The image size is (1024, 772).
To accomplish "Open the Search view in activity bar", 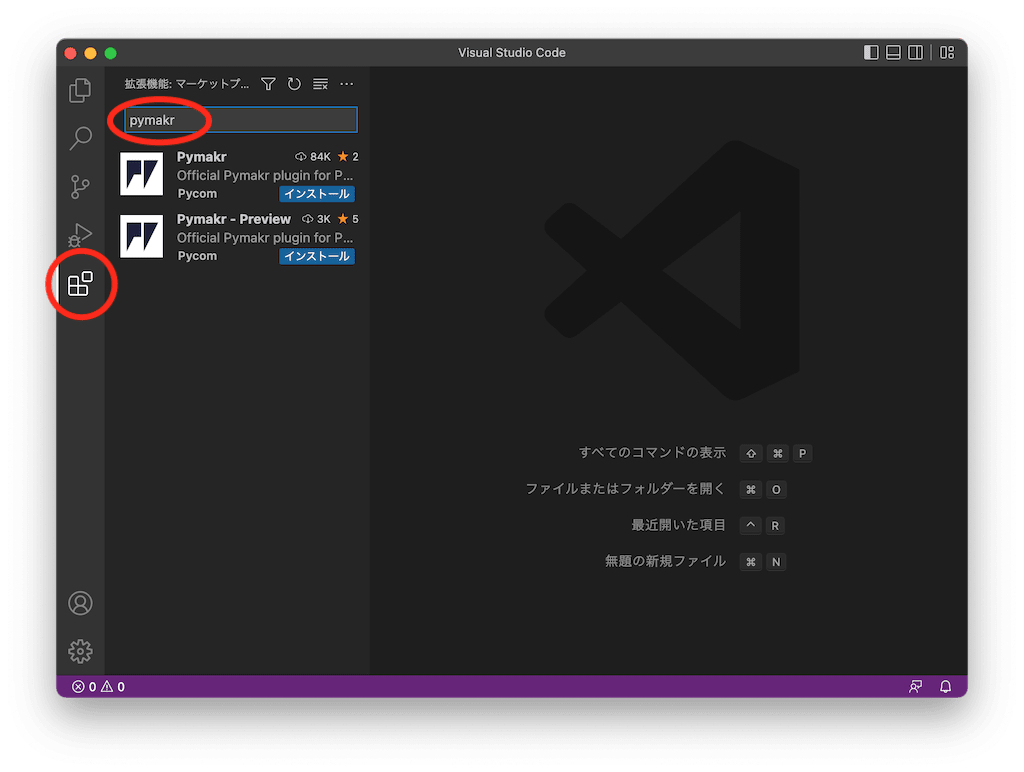I will tap(80, 138).
